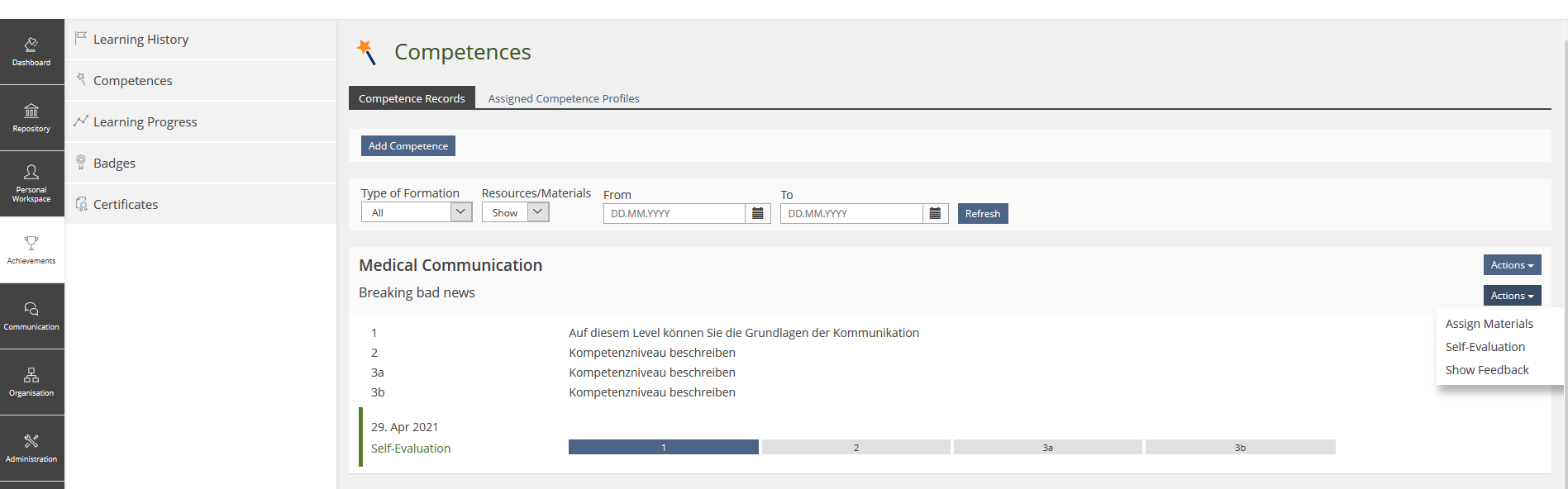Image resolution: width=1568 pixels, height=489 pixels.
Task: Go to Personal Workspace icon
Action: coord(31,183)
